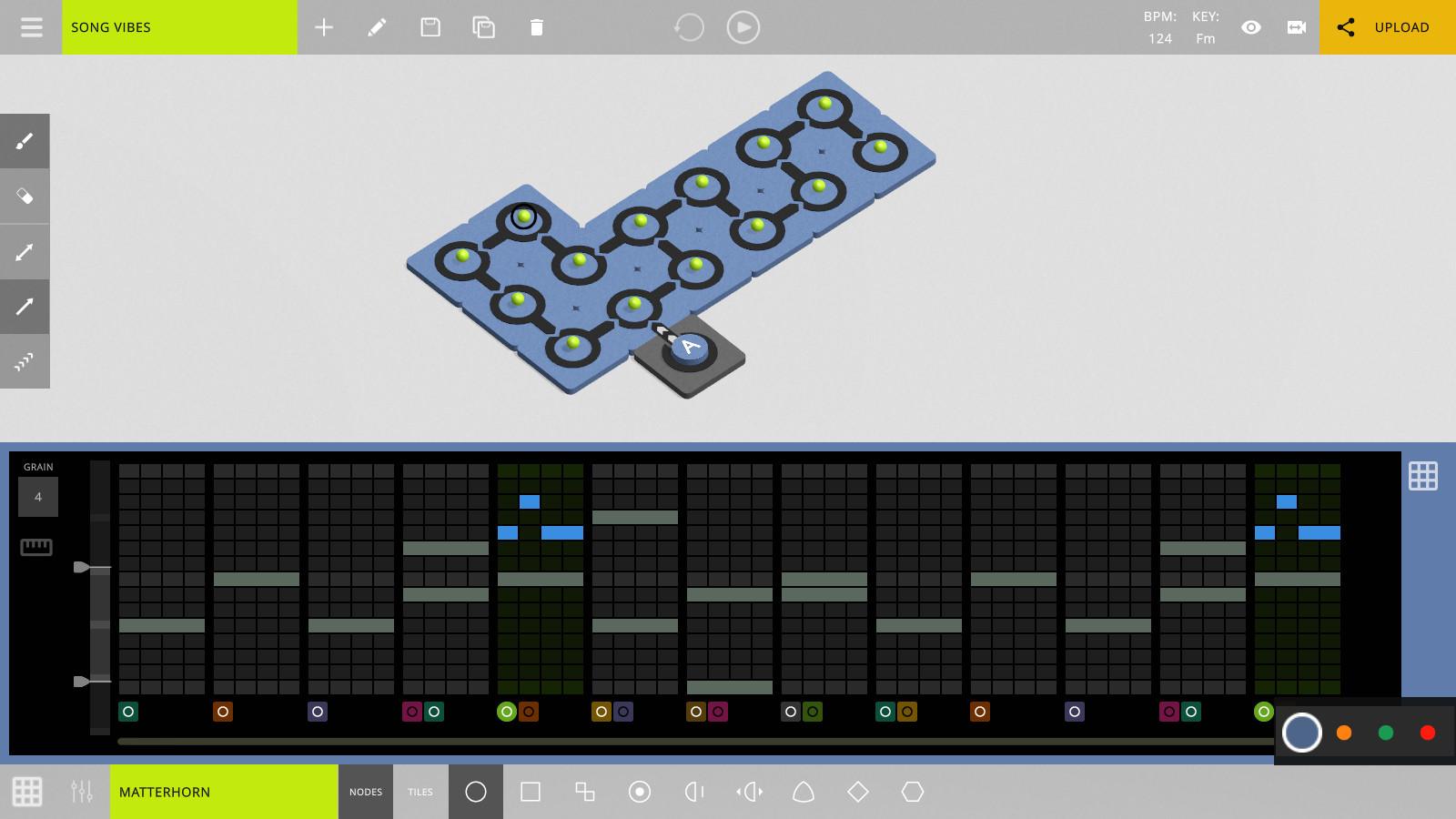Toggle the eye visibility icon near UPLOAD
1456x819 pixels.
[x=1251, y=27]
